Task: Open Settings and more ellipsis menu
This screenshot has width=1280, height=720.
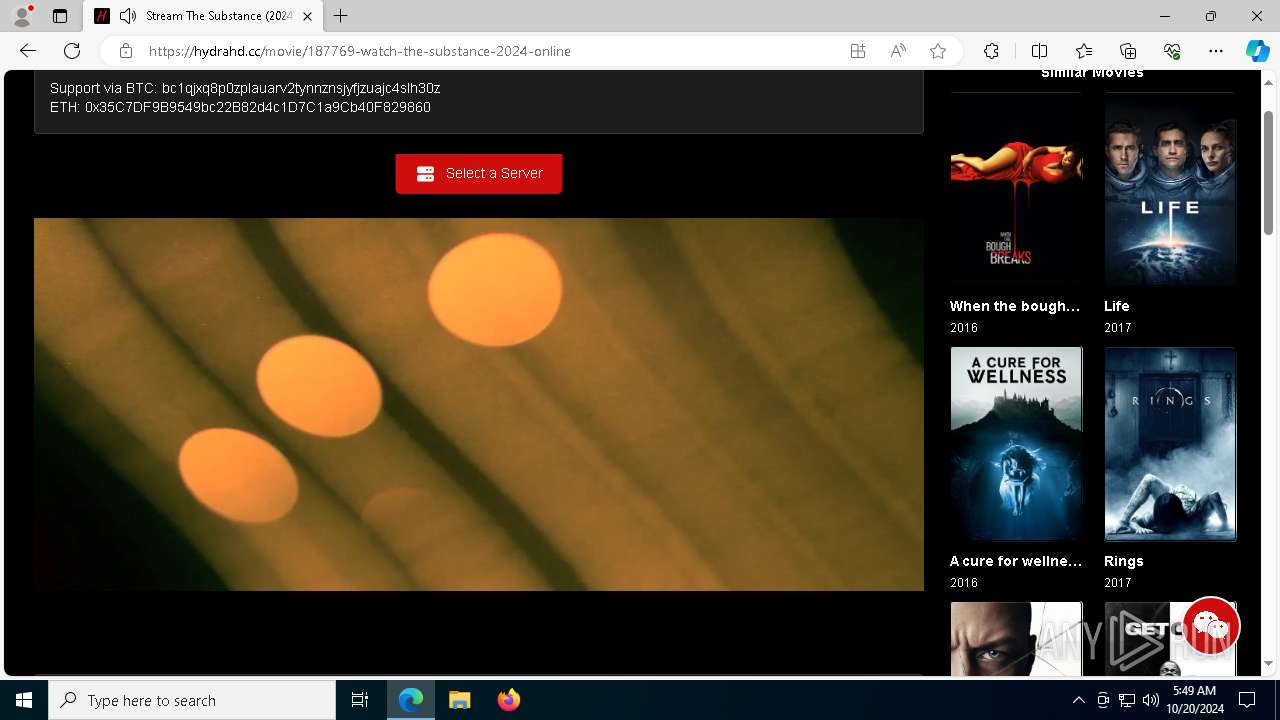Action: tap(1216, 51)
